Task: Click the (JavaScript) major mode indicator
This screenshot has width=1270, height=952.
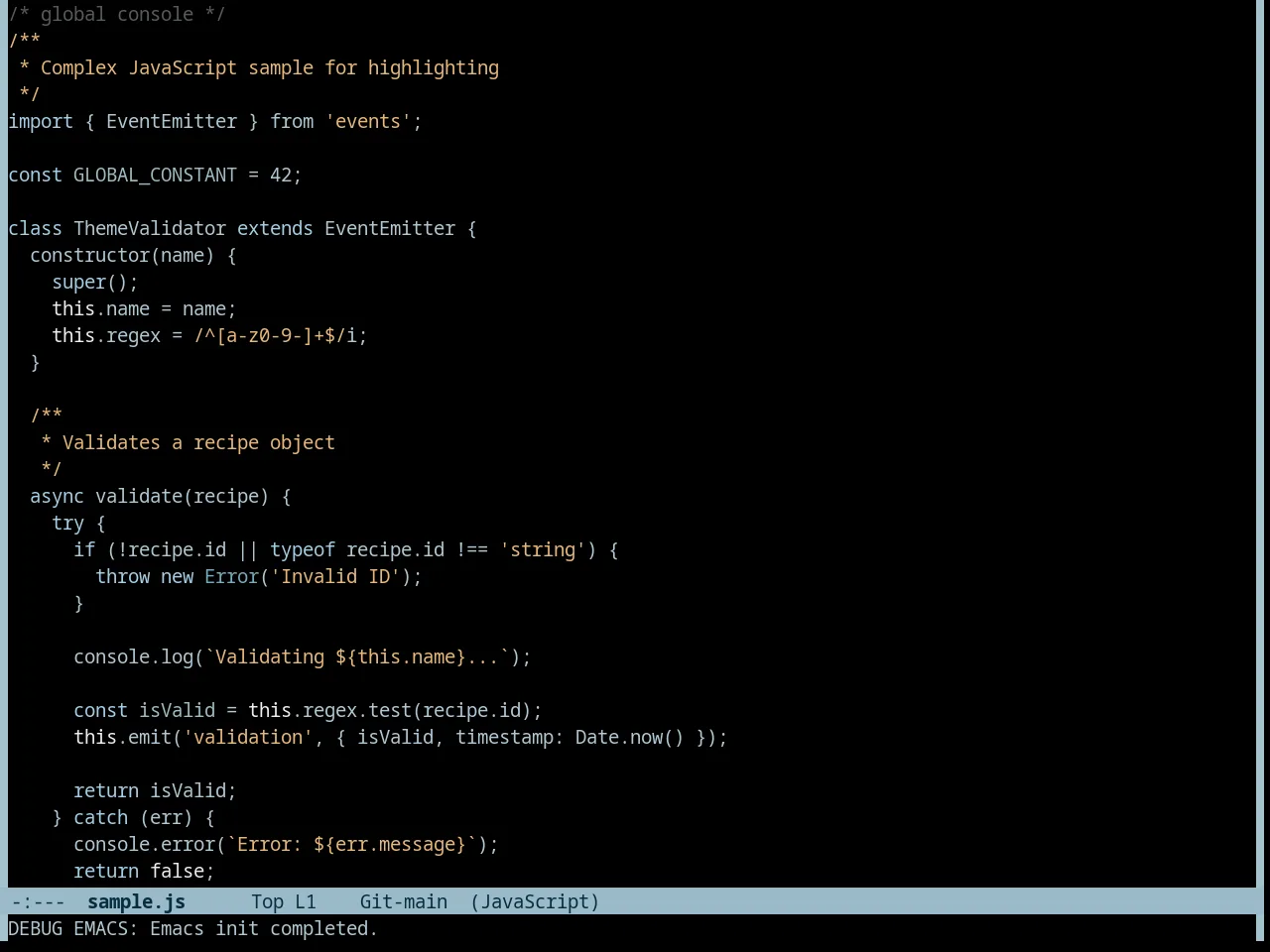Action: [x=535, y=902]
